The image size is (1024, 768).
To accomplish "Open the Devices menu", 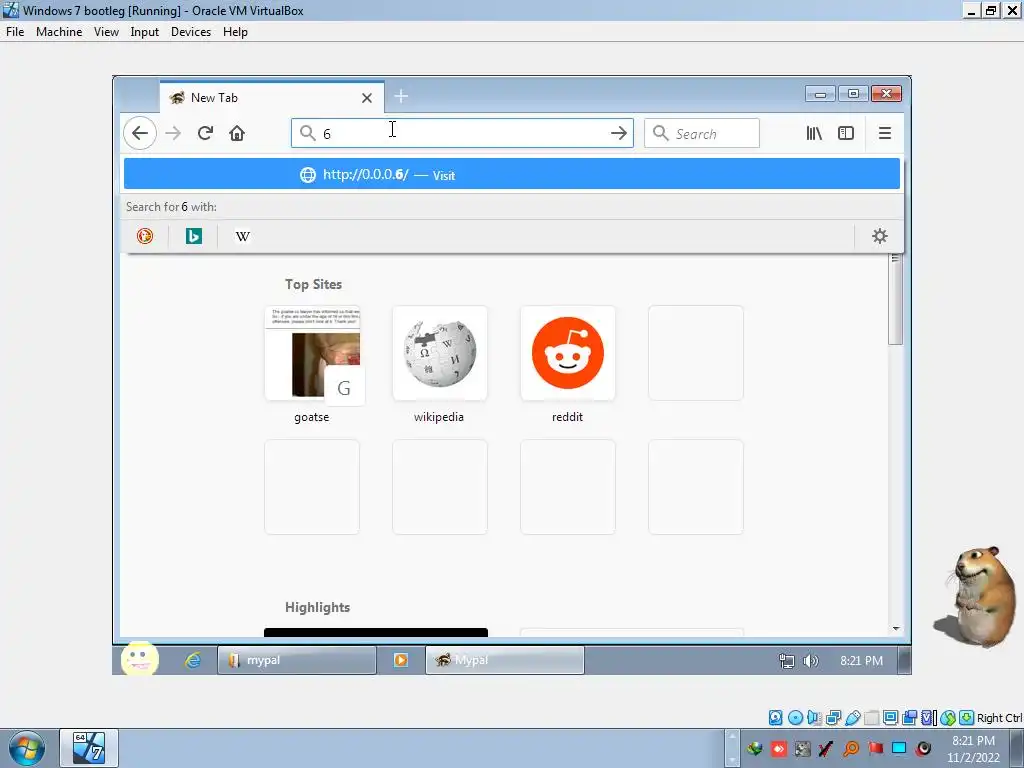I will tap(191, 31).
